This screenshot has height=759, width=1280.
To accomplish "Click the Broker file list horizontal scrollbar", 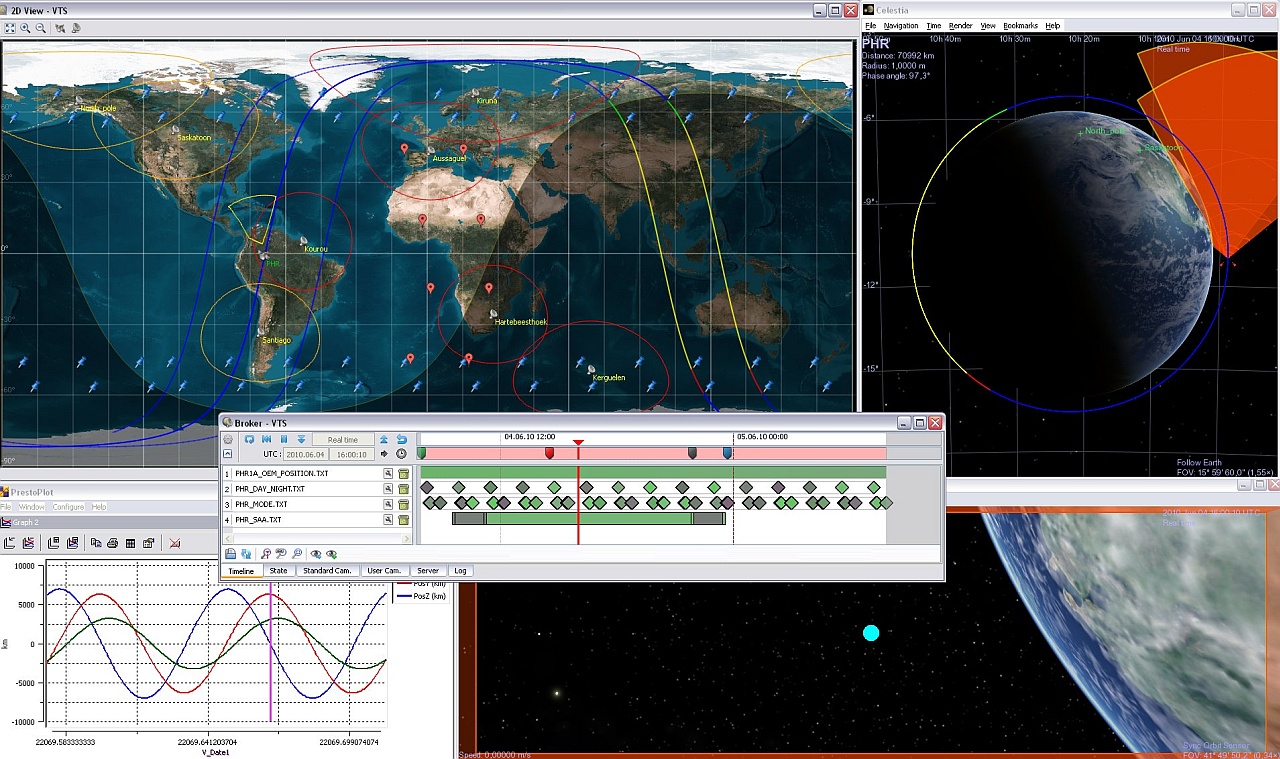I will (316, 539).
